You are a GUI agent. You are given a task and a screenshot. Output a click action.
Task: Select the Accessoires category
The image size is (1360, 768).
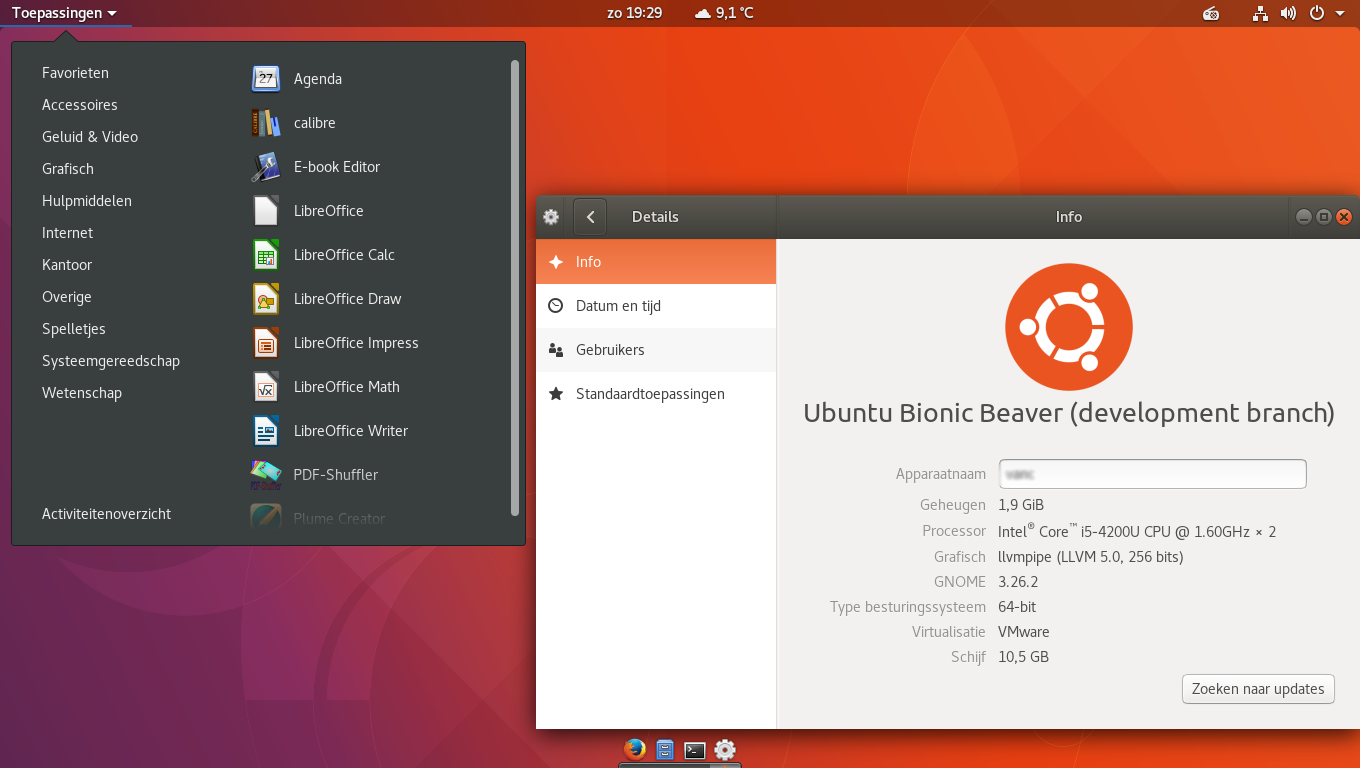[x=80, y=105]
